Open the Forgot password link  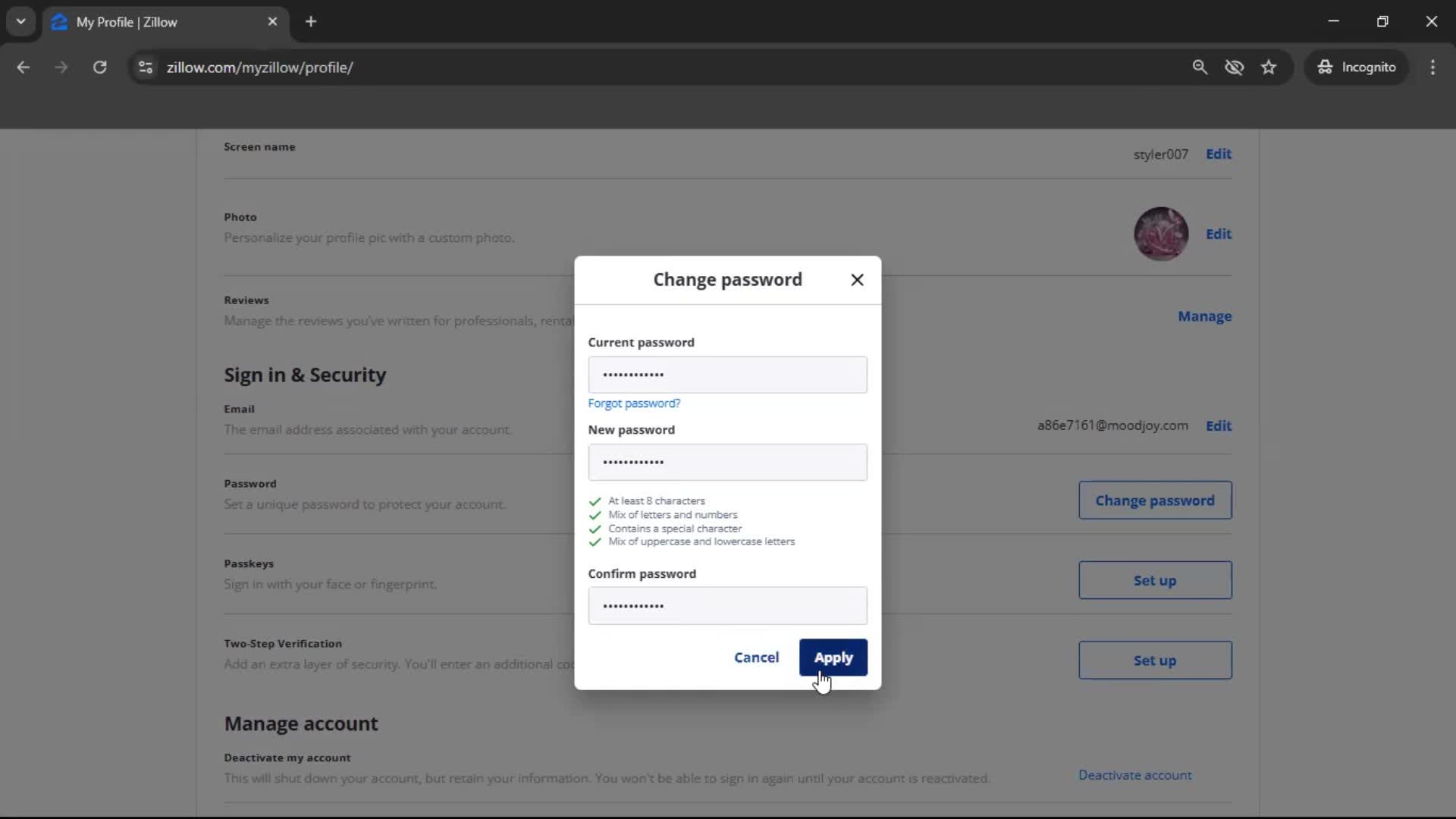pos(634,403)
